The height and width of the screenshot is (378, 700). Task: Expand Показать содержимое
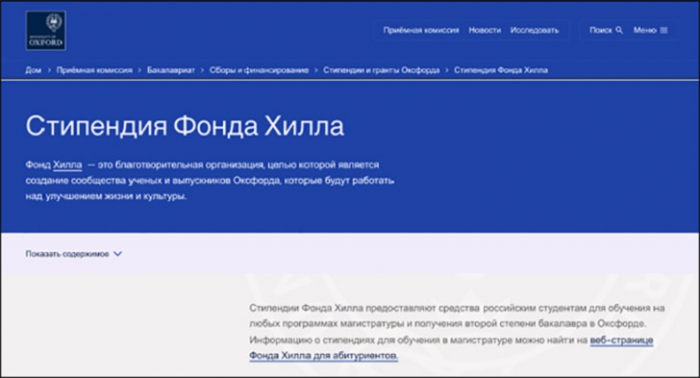click(74, 254)
